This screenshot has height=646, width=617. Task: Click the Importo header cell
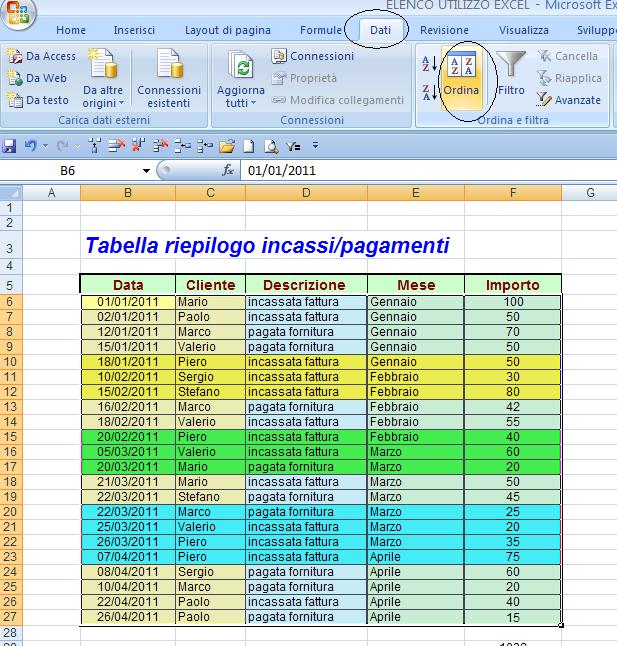(513, 285)
